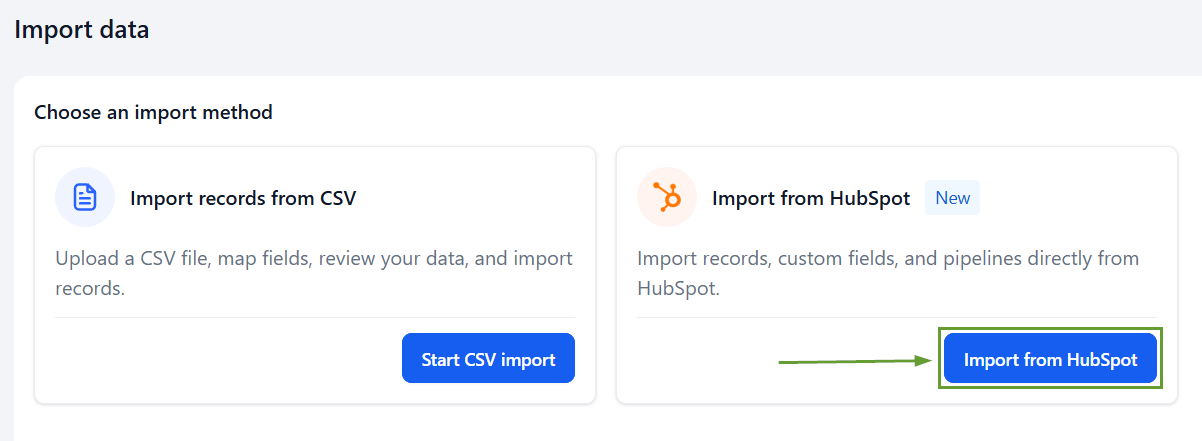Click the divider line in the CSV card
This screenshot has width=1202, height=441.
coord(315,317)
